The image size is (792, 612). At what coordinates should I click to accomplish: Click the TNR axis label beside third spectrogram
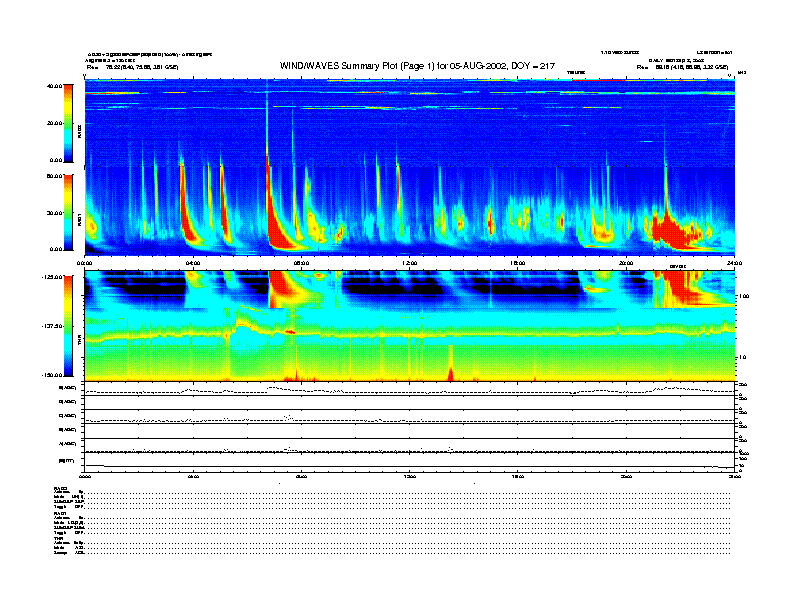(x=79, y=342)
